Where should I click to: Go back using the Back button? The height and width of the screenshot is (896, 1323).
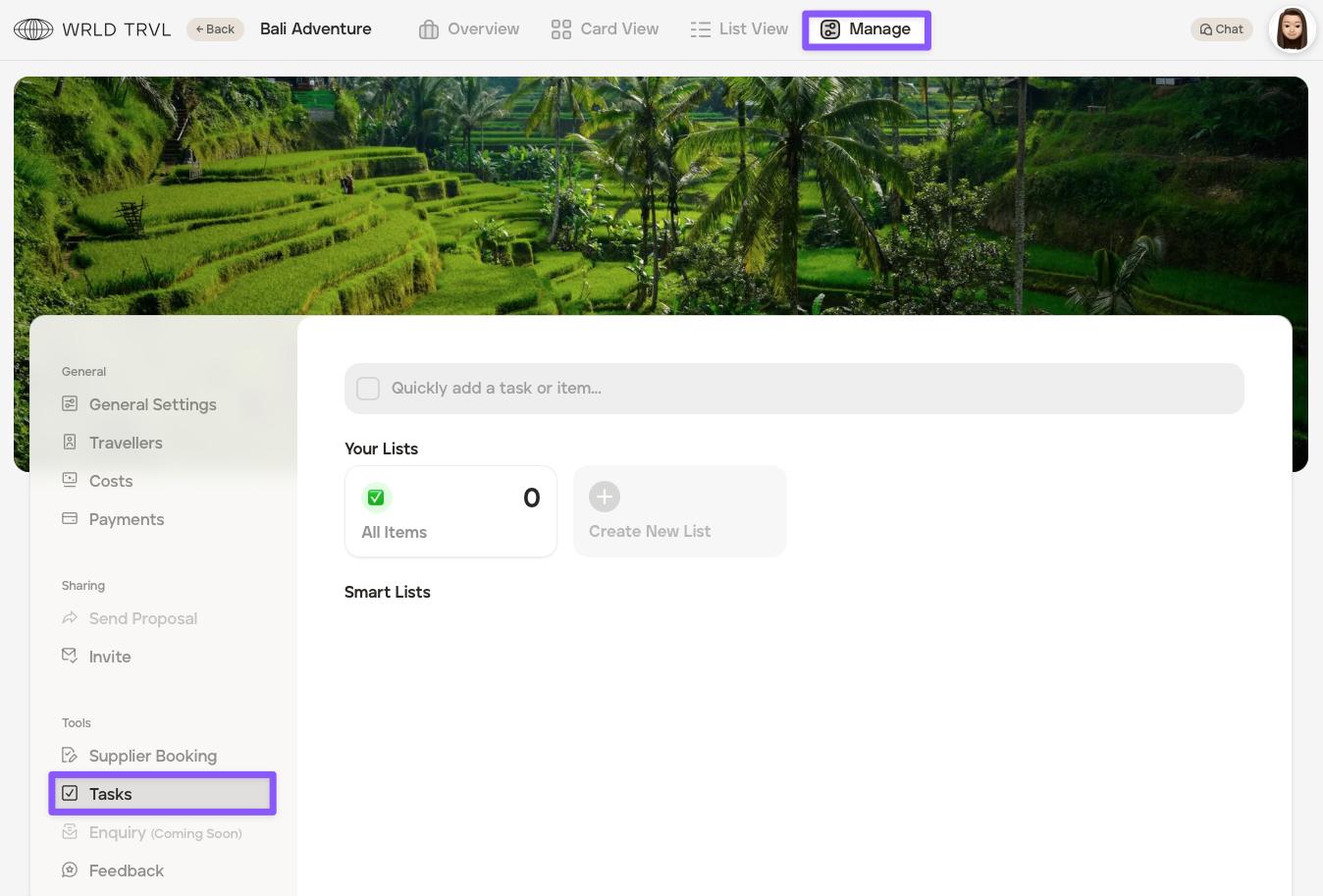point(215,29)
